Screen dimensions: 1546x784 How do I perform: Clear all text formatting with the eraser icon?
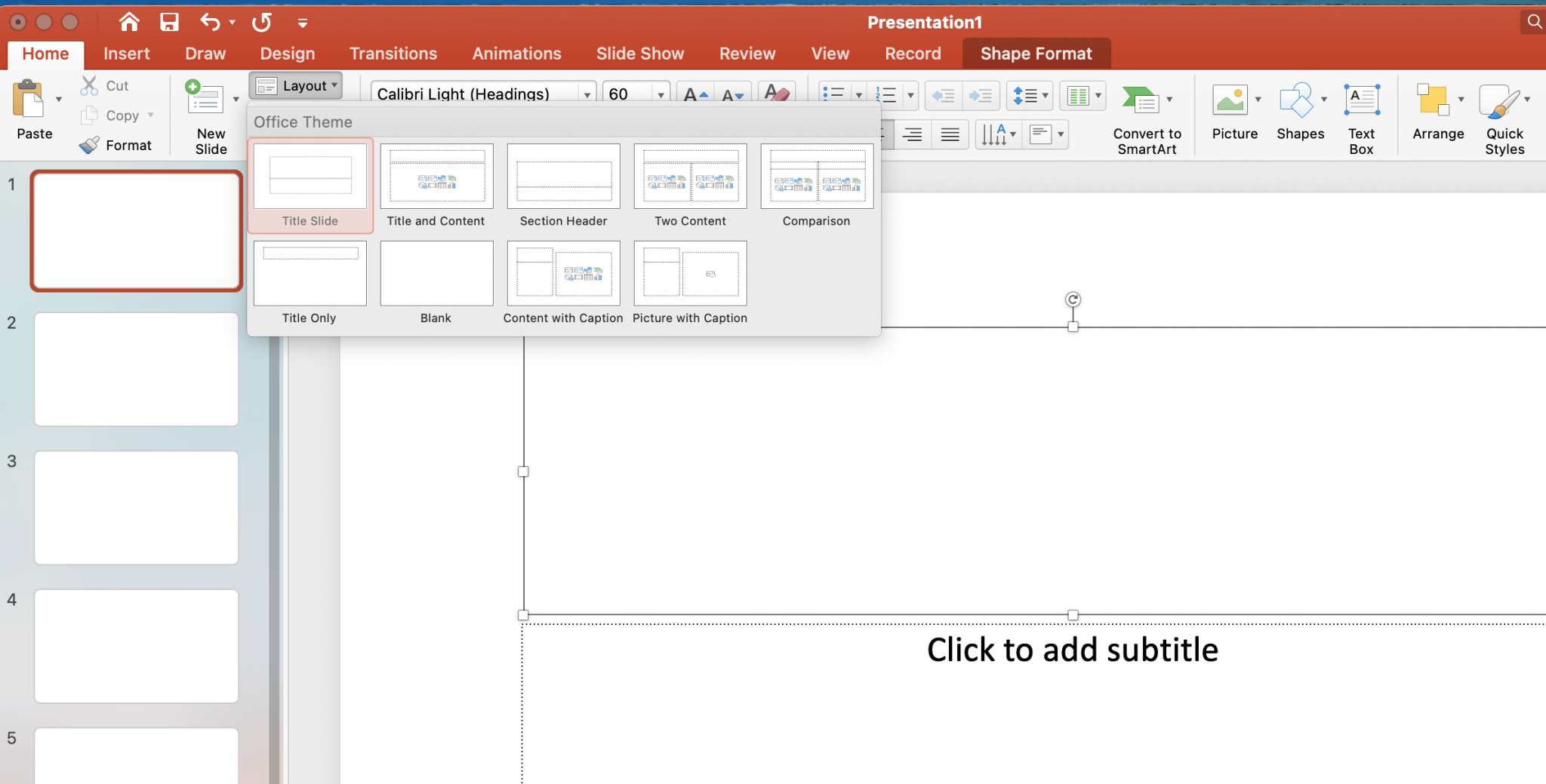point(777,95)
